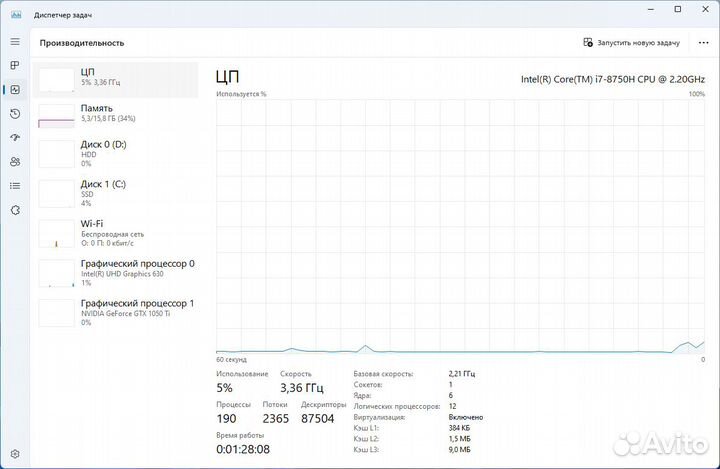Click the base speed 2,21 ГГц value
Viewport: 720px width, 469px height.
tap(461, 374)
